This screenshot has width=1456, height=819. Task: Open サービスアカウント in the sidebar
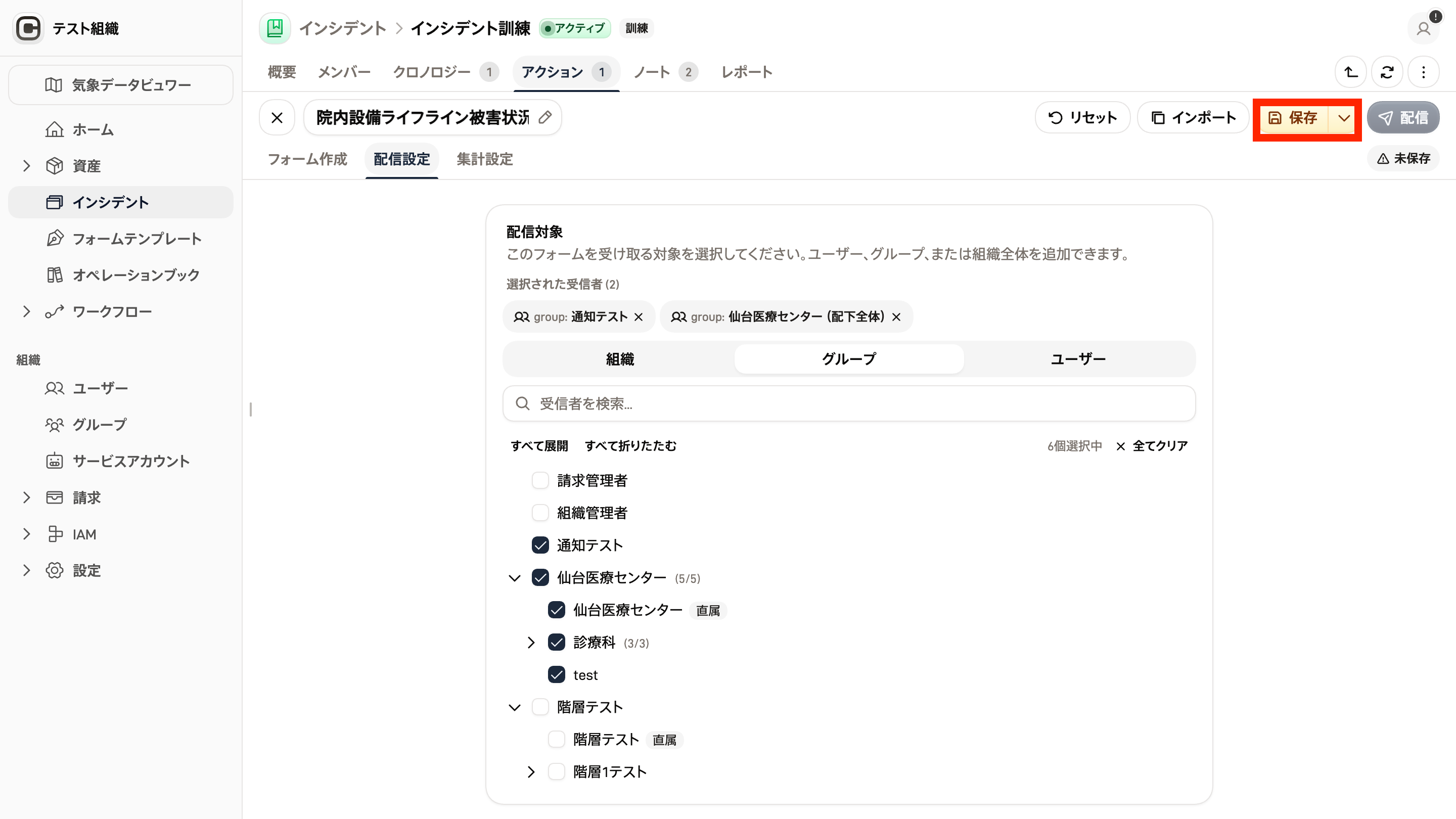click(x=120, y=461)
